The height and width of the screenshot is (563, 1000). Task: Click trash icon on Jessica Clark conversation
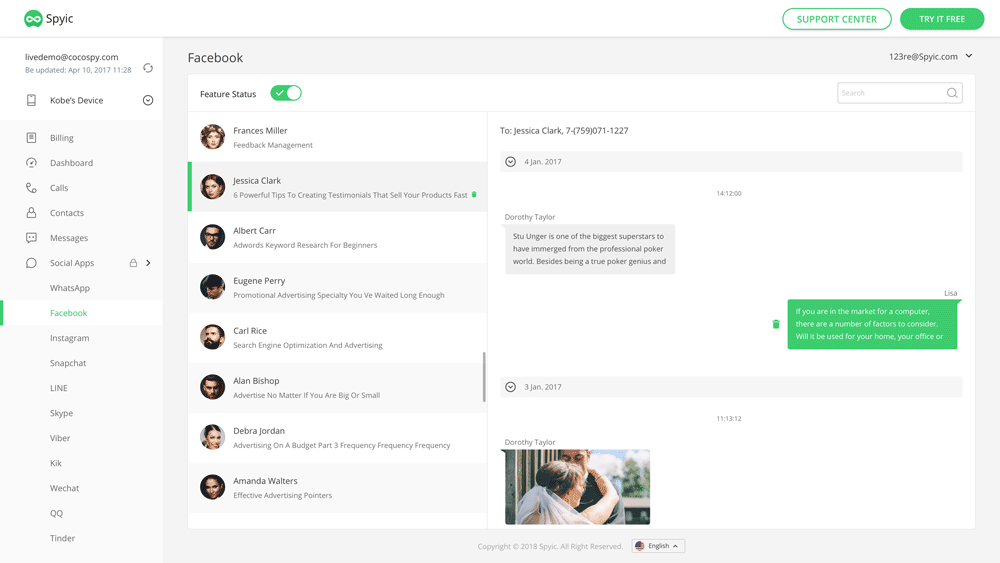pyautogui.click(x=474, y=195)
